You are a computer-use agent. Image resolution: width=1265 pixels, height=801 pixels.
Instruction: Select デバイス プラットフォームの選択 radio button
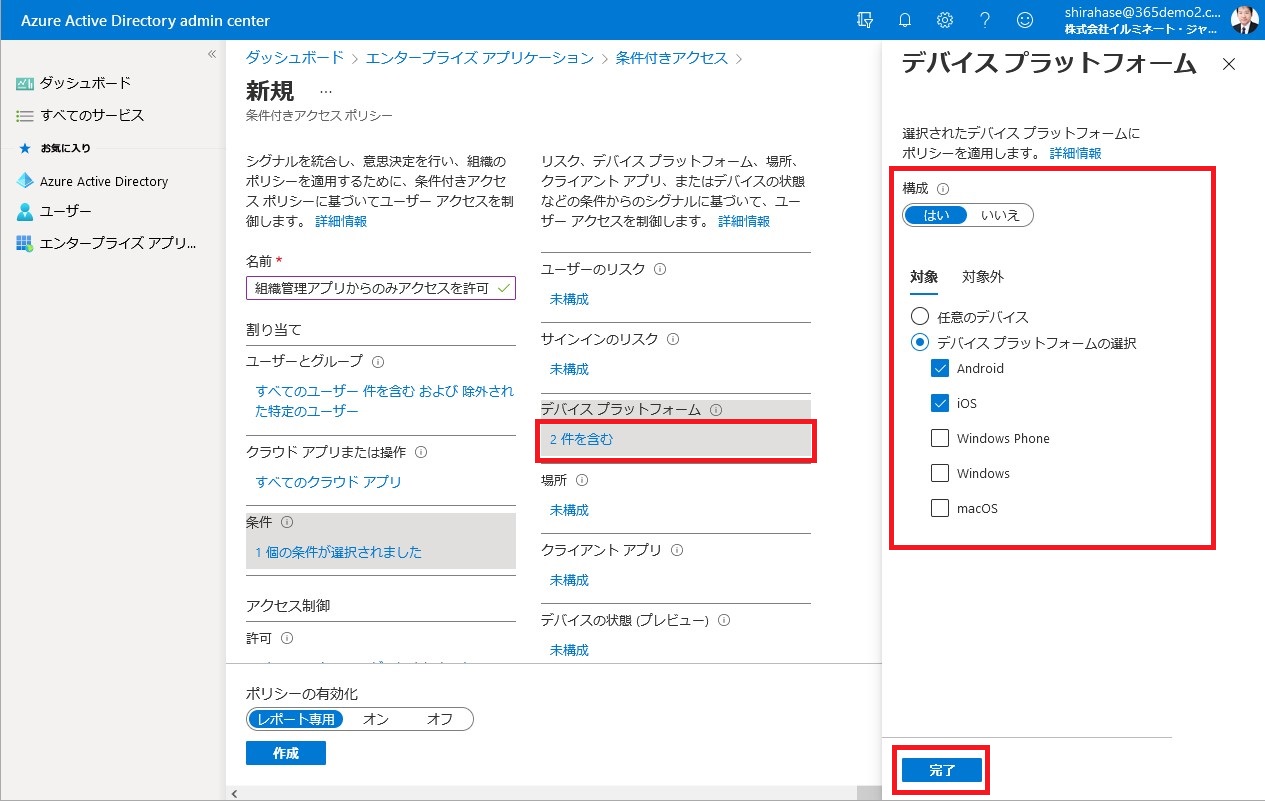point(920,343)
